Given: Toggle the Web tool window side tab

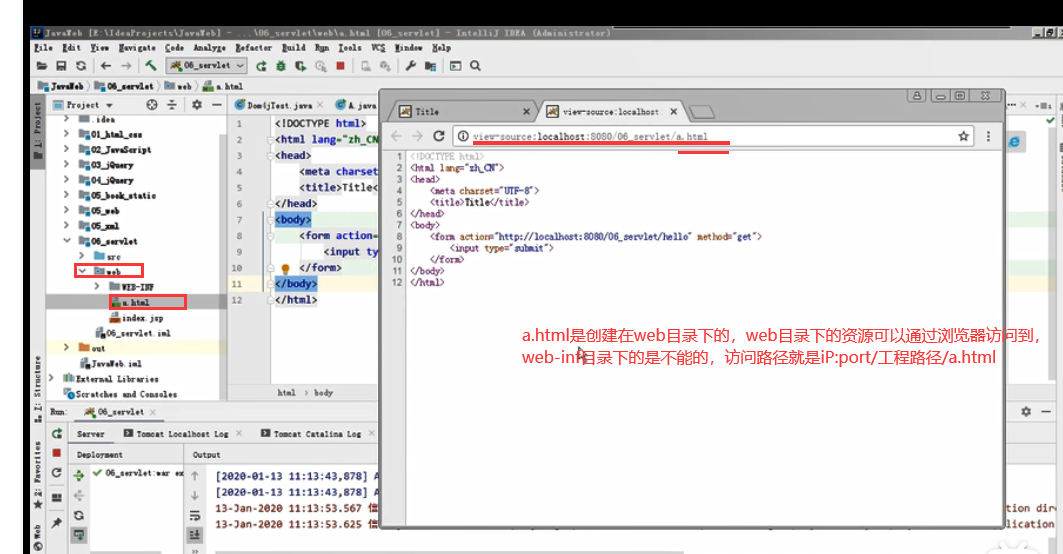Looking at the screenshot, I should click(x=38, y=536).
